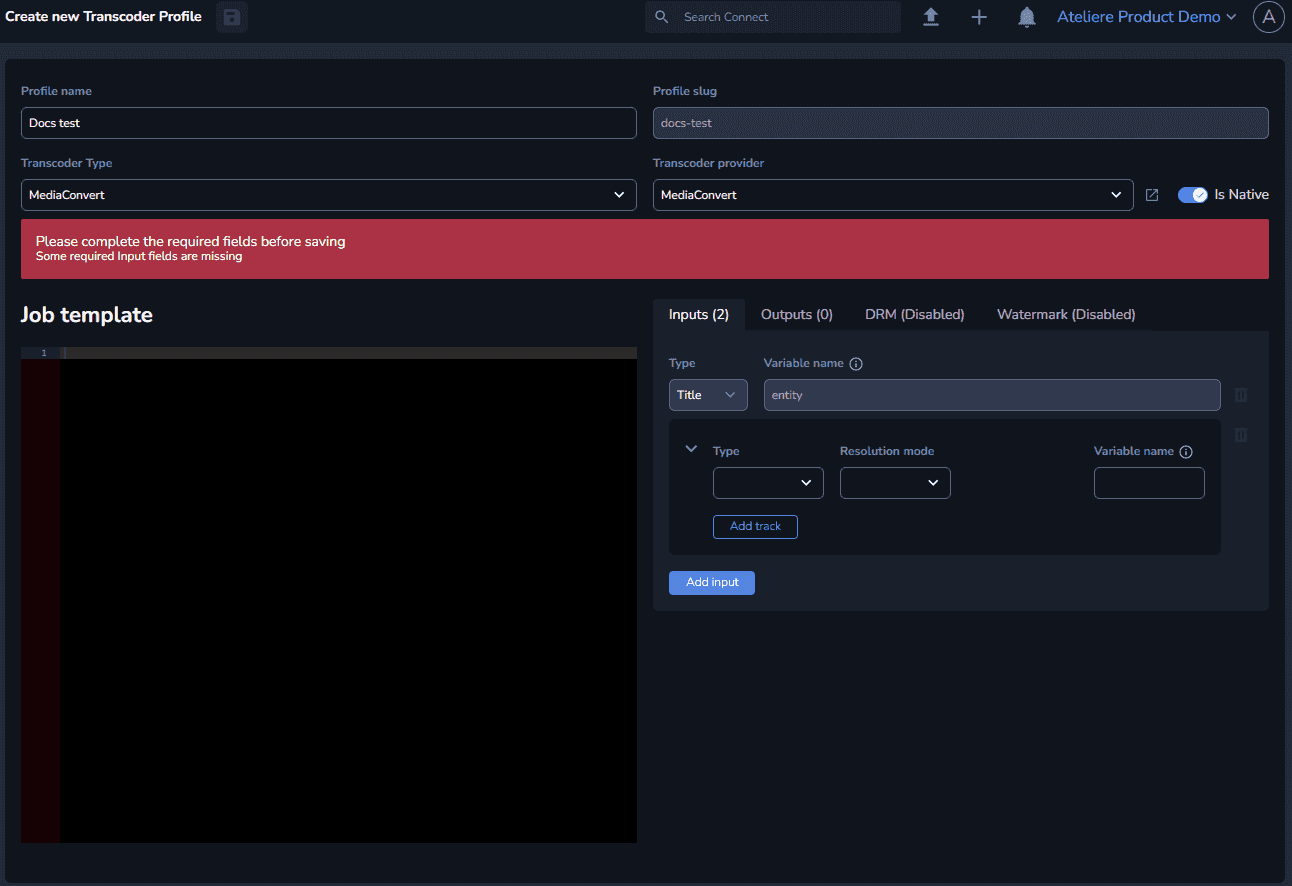Open the empty Type dropdown
The image size is (1292, 886).
[768, 483]
